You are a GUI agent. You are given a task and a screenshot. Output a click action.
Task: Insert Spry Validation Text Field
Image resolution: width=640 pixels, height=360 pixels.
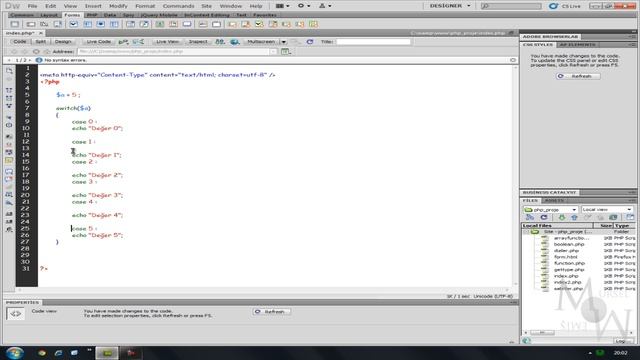(x=232, y=24)
